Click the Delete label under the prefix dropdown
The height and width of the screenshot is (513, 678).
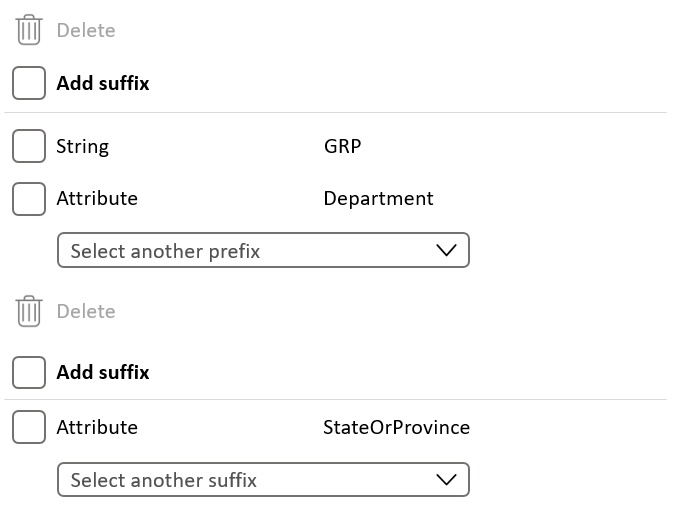tap(86, 311)
